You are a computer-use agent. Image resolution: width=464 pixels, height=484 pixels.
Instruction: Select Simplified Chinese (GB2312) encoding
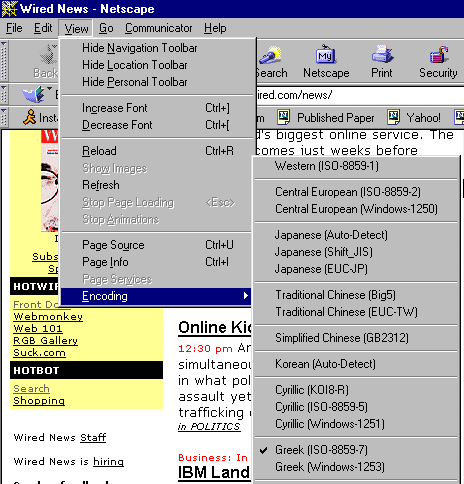point(356,338)
